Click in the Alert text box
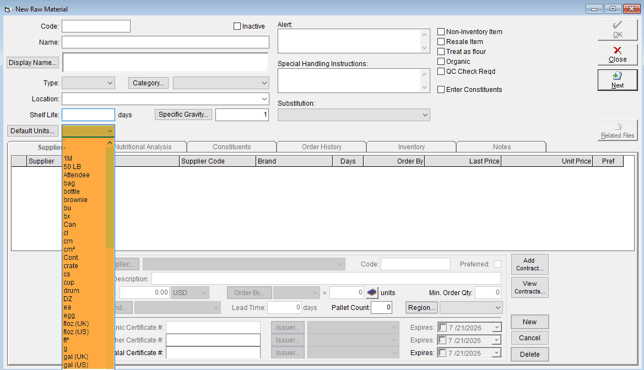 pos(350,41)
